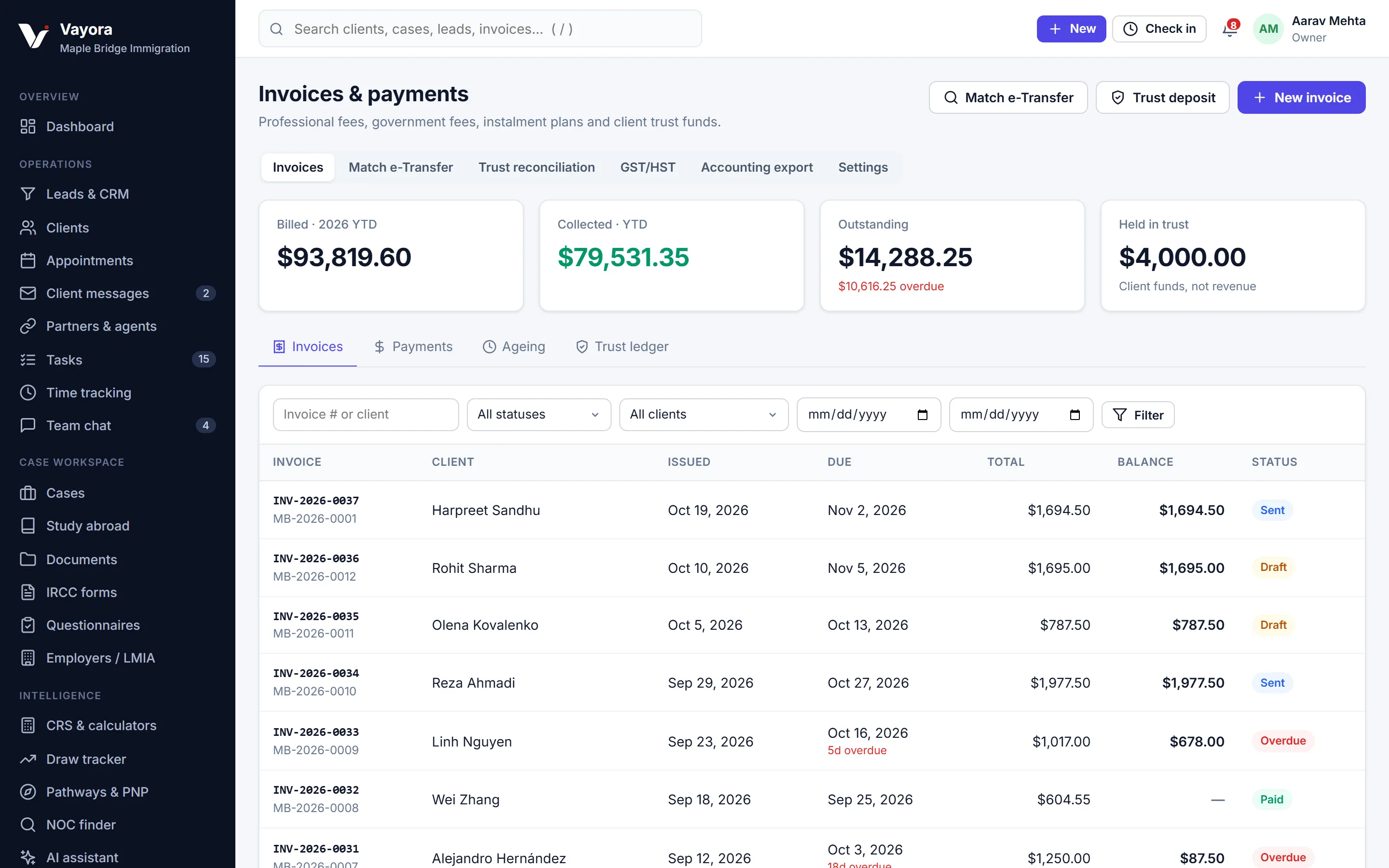Open the Tasks checklist icon

pos(27,360)
